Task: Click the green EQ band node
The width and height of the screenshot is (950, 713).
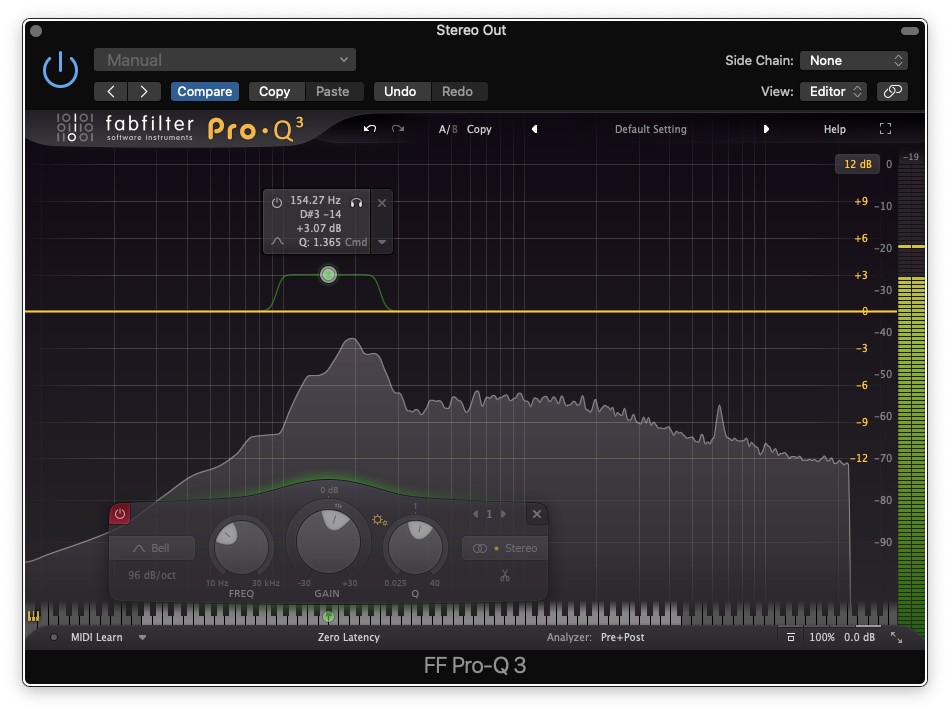Action: [x=328, y=275]
